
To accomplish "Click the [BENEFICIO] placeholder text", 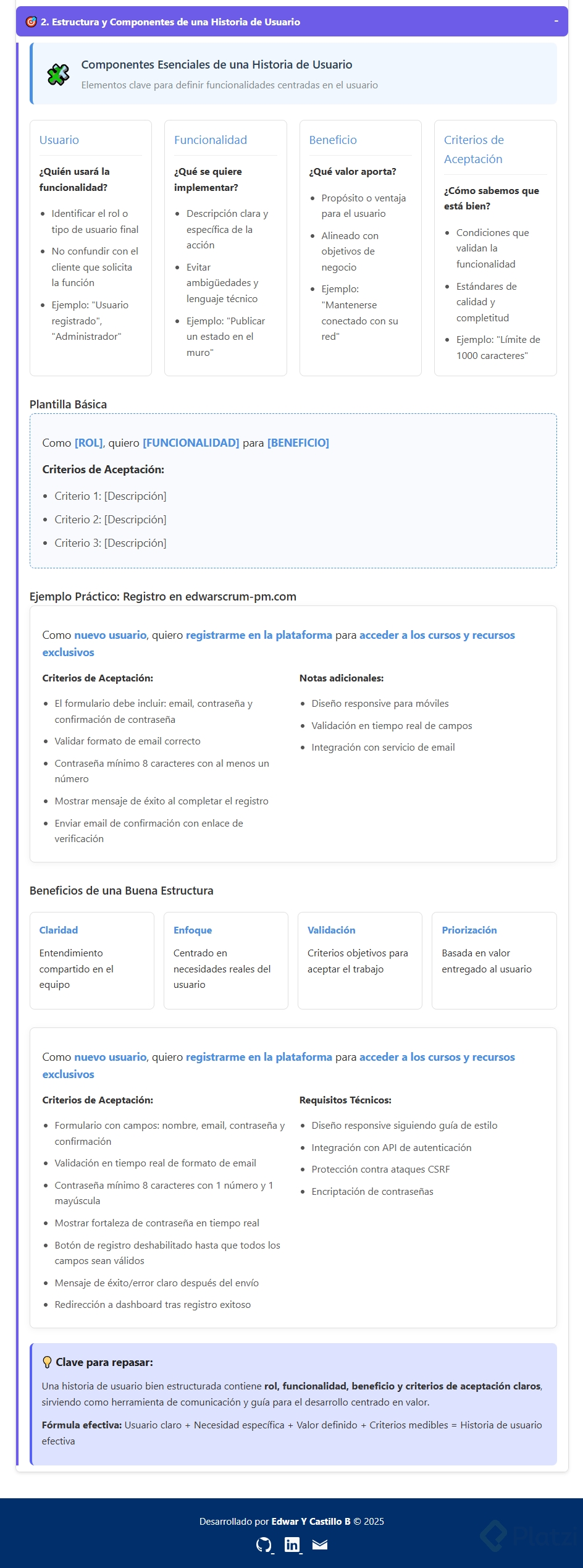I will coord(298,443).
